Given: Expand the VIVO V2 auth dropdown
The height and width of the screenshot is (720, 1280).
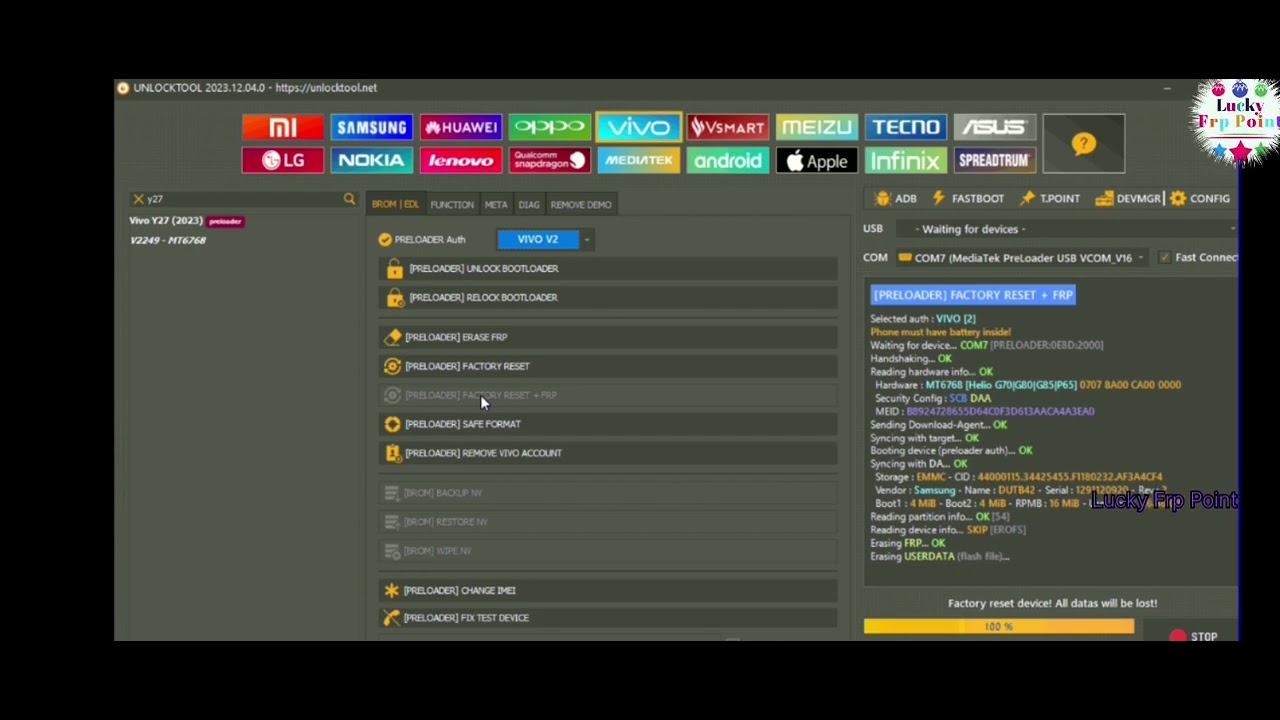Looking at the screenshot, I should coord(587,239).
